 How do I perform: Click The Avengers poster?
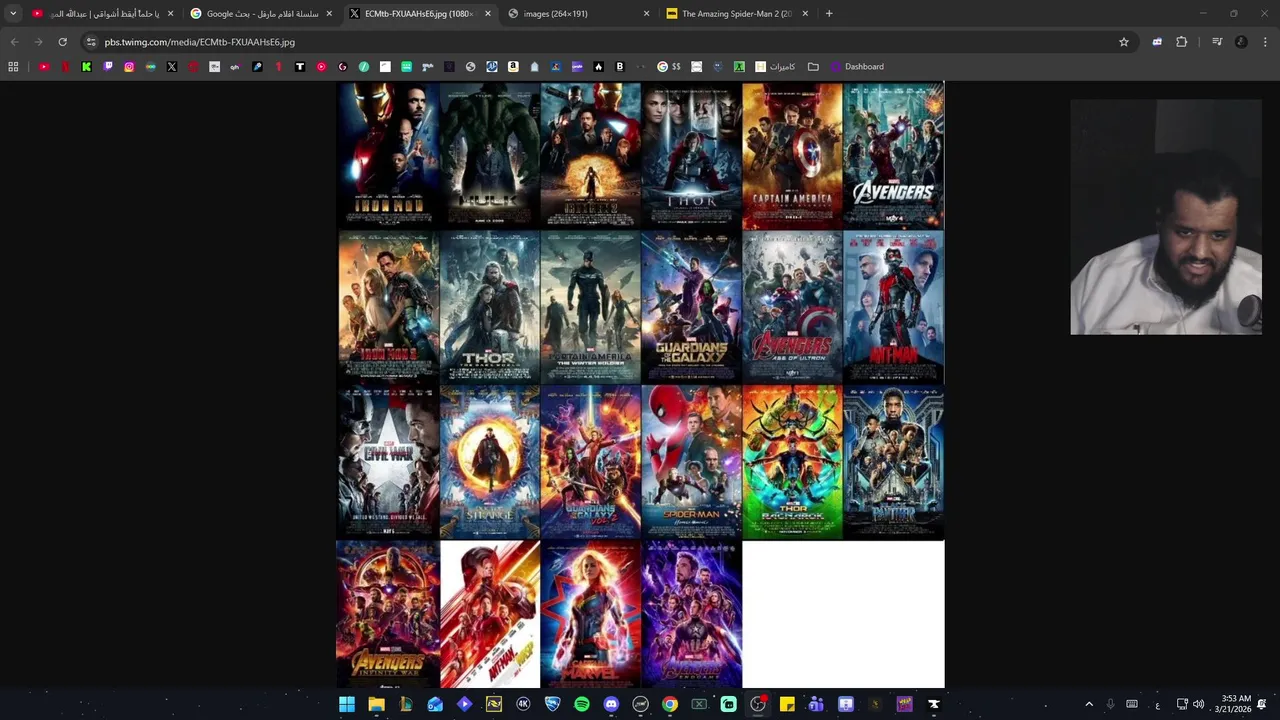[894, 155]
